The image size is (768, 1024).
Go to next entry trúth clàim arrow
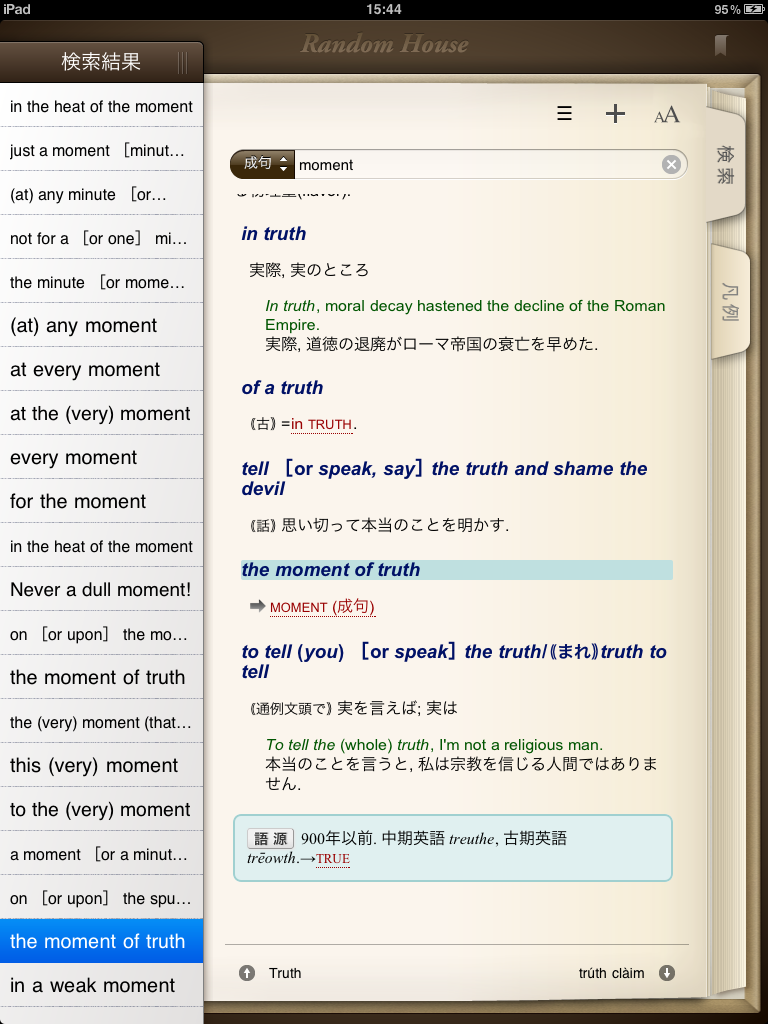point(667,973)
